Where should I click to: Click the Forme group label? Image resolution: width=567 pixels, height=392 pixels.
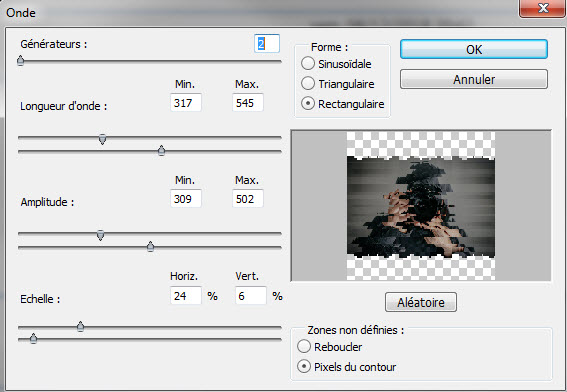pyautogui.click(x=329, y=47)
